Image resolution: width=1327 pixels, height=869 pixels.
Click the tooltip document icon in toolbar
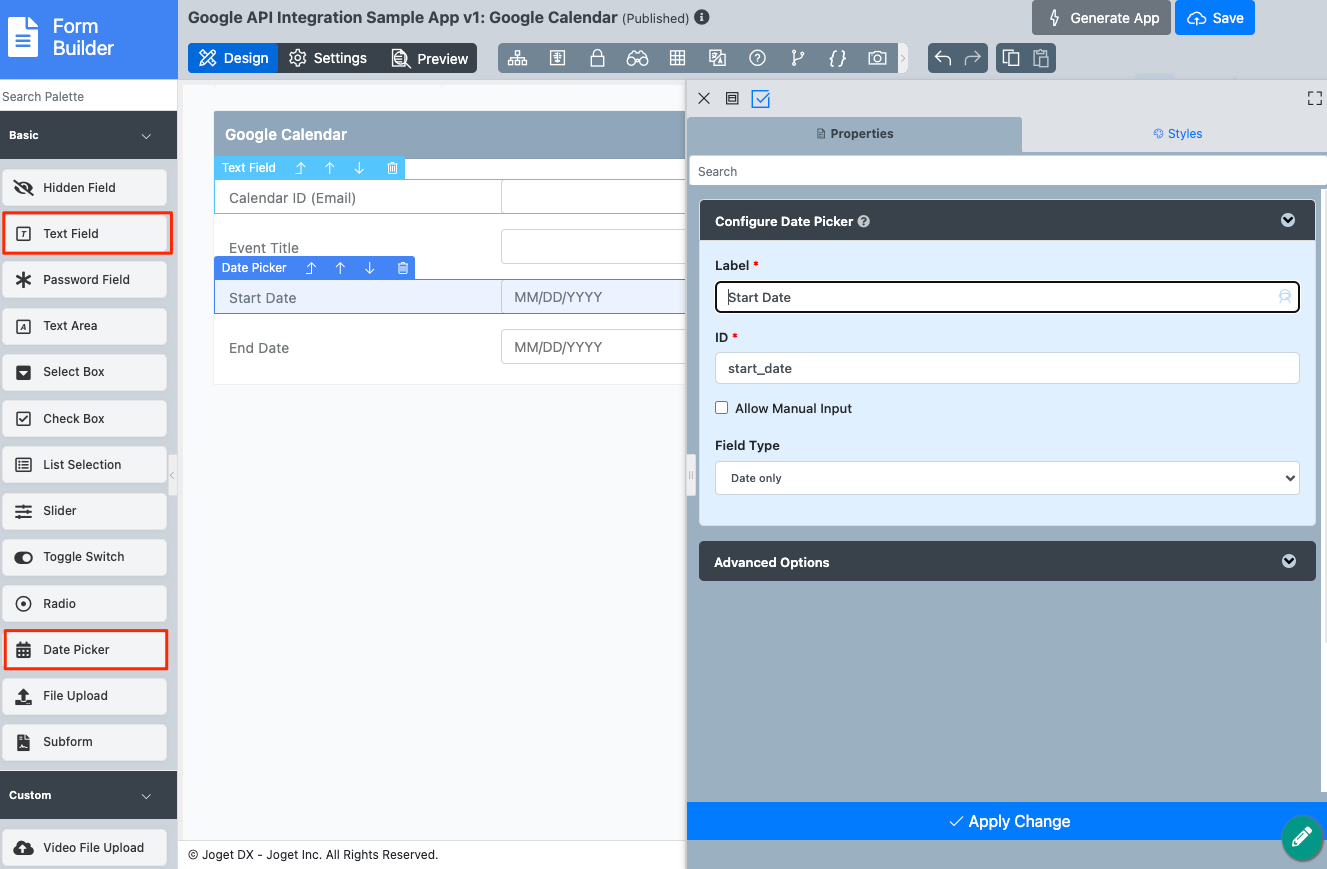click(x=557, y=58)
